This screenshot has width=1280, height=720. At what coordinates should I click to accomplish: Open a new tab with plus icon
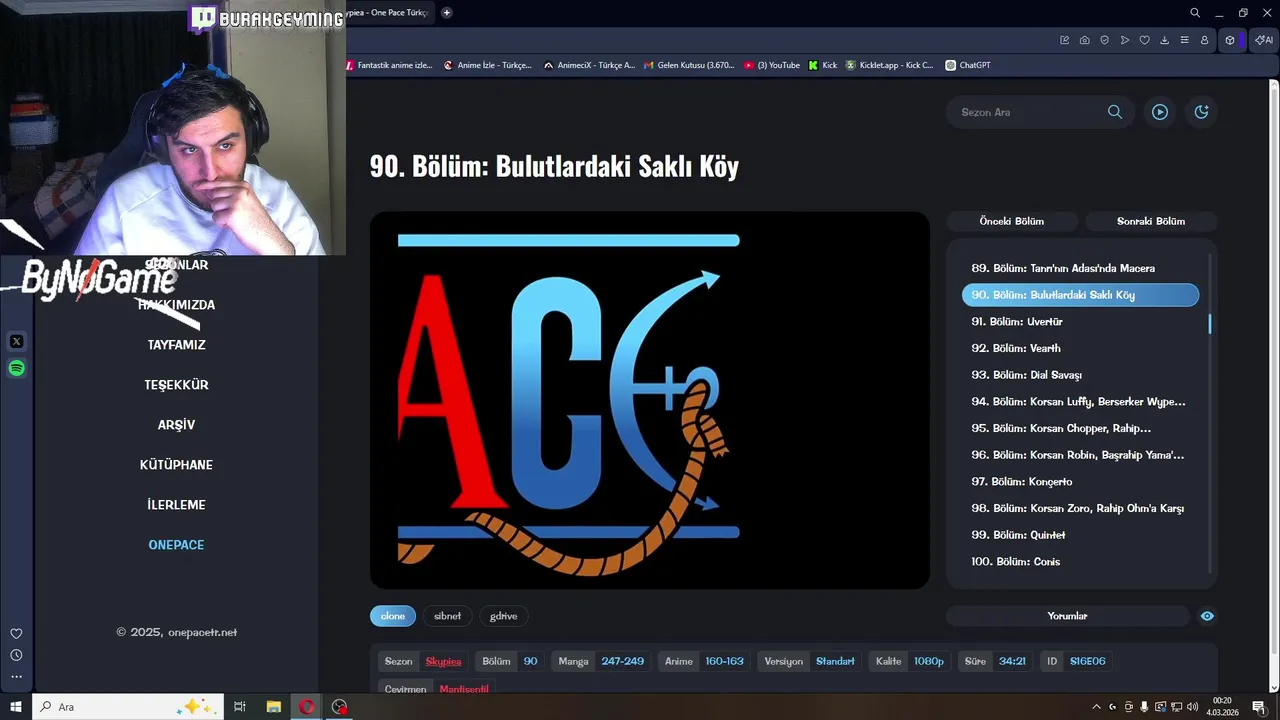click(x=447, y=13)
